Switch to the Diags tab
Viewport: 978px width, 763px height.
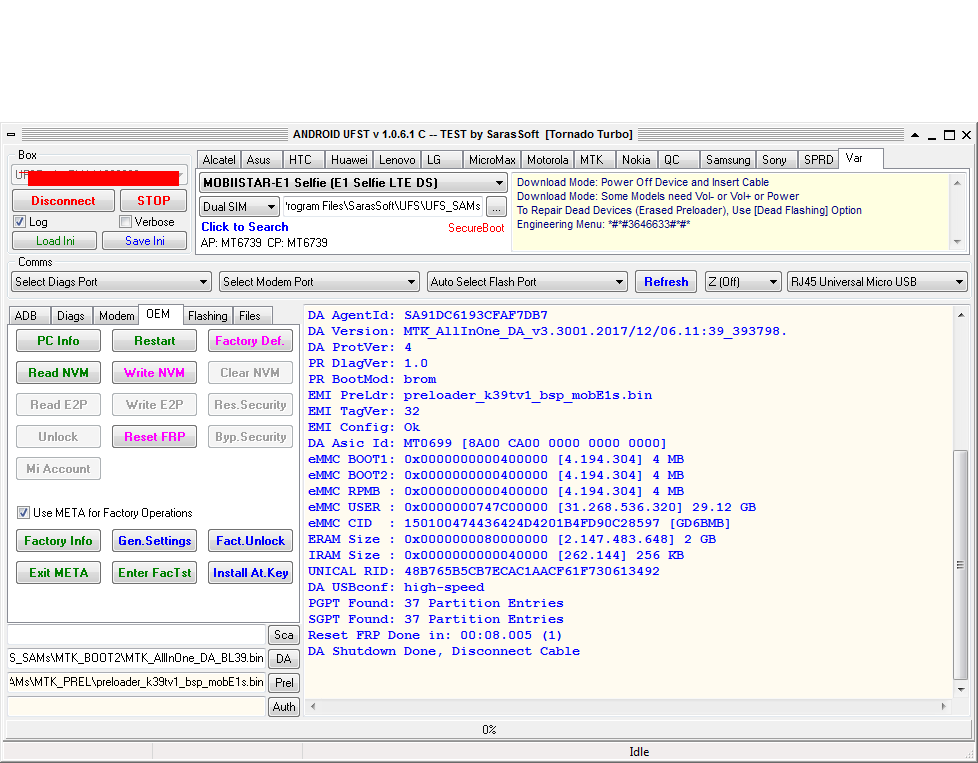tap(70, 316)
